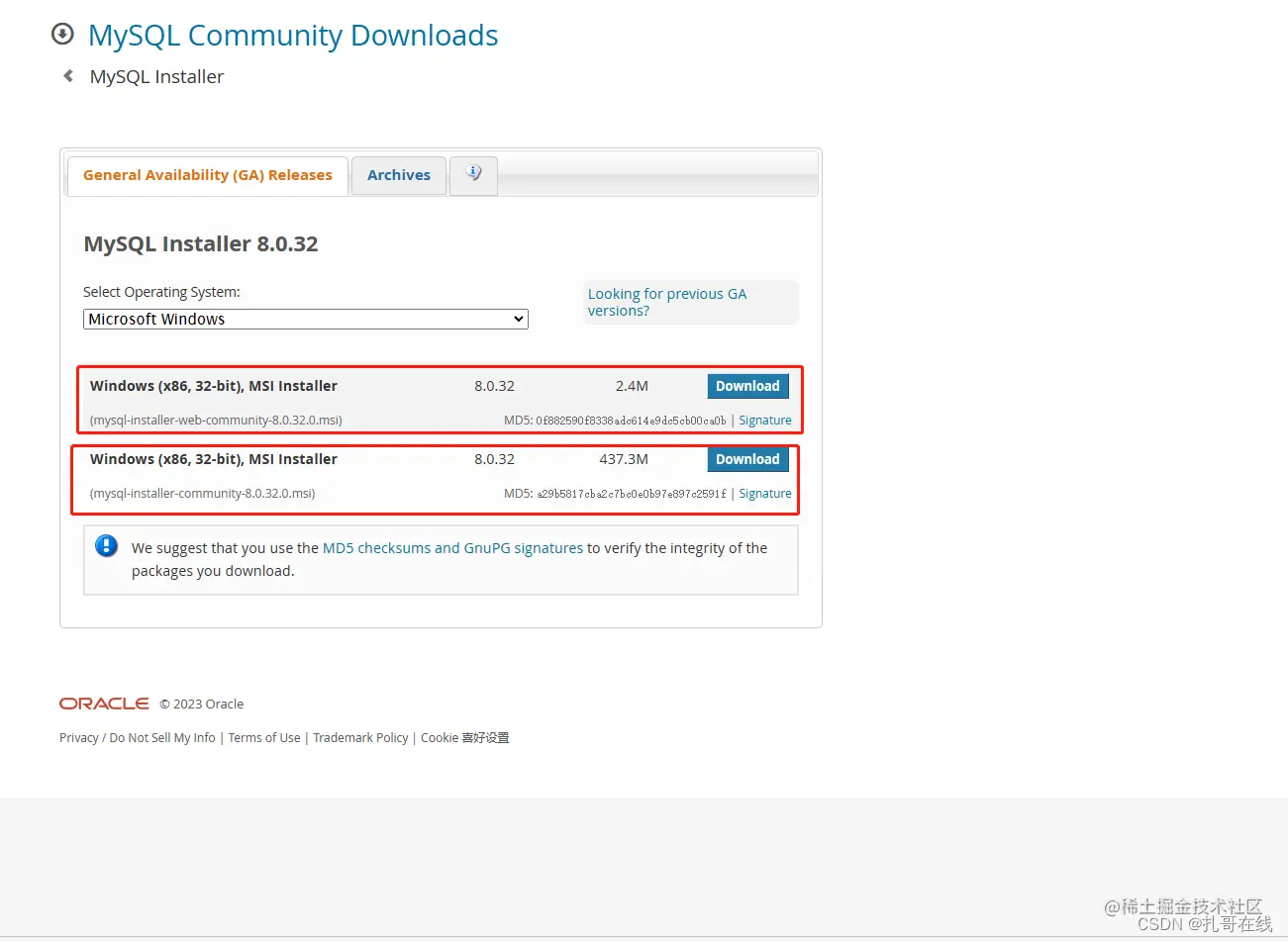
Task: Download the 437.3M community installer
Action: [748, 459]
